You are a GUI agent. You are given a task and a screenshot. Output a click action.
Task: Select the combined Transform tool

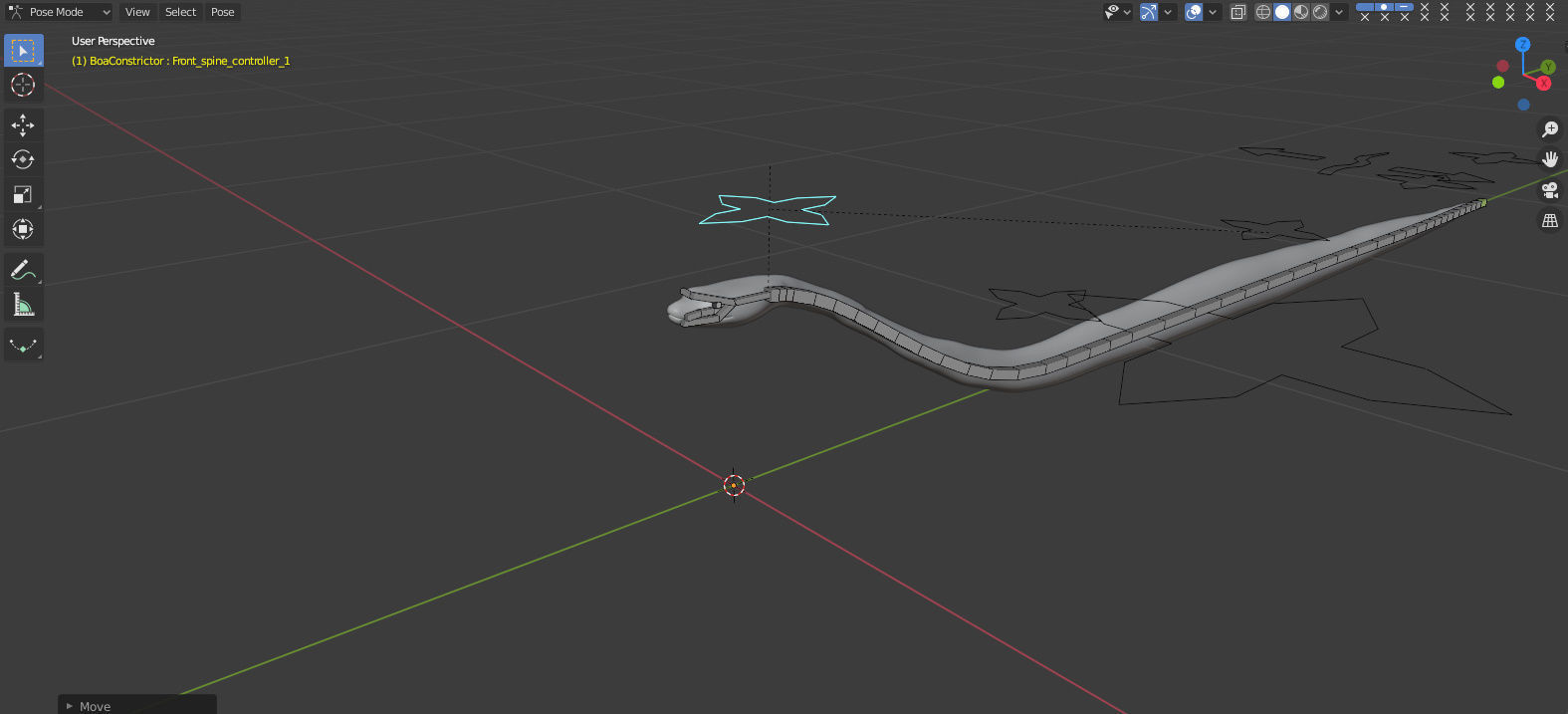(x=23, y=229)
